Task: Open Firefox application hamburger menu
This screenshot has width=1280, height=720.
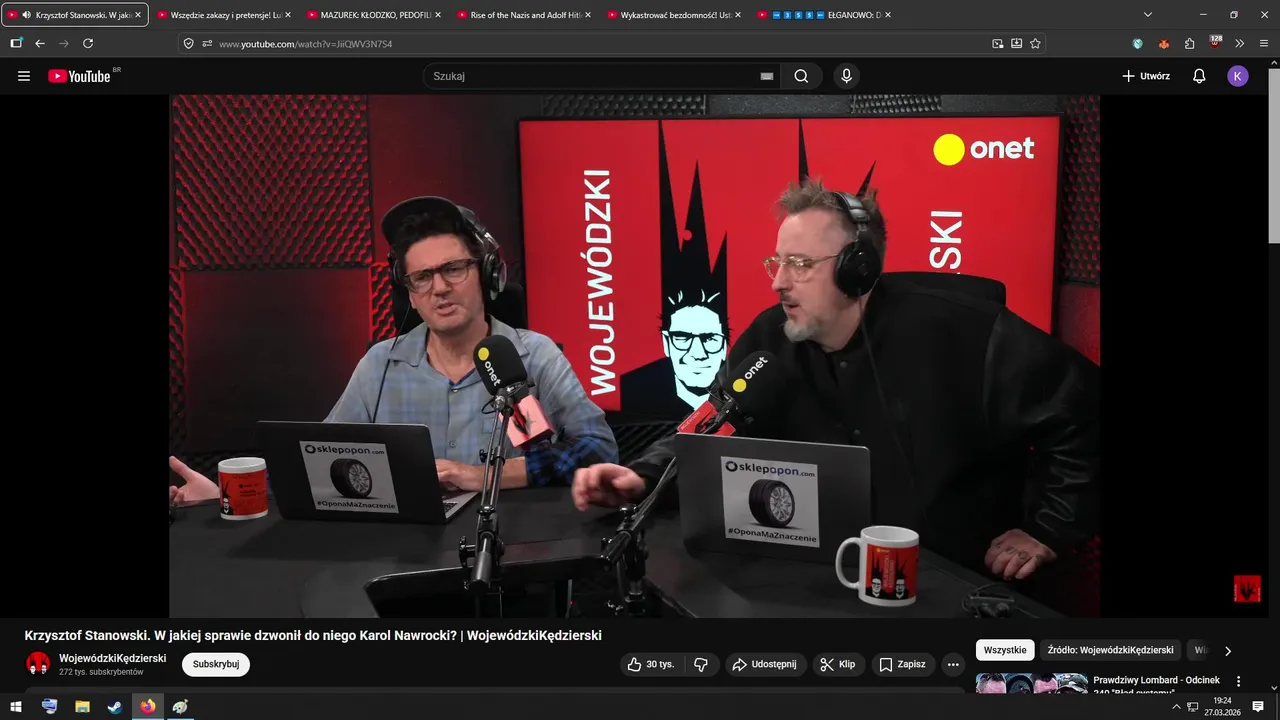Action: coord(1264,43)
